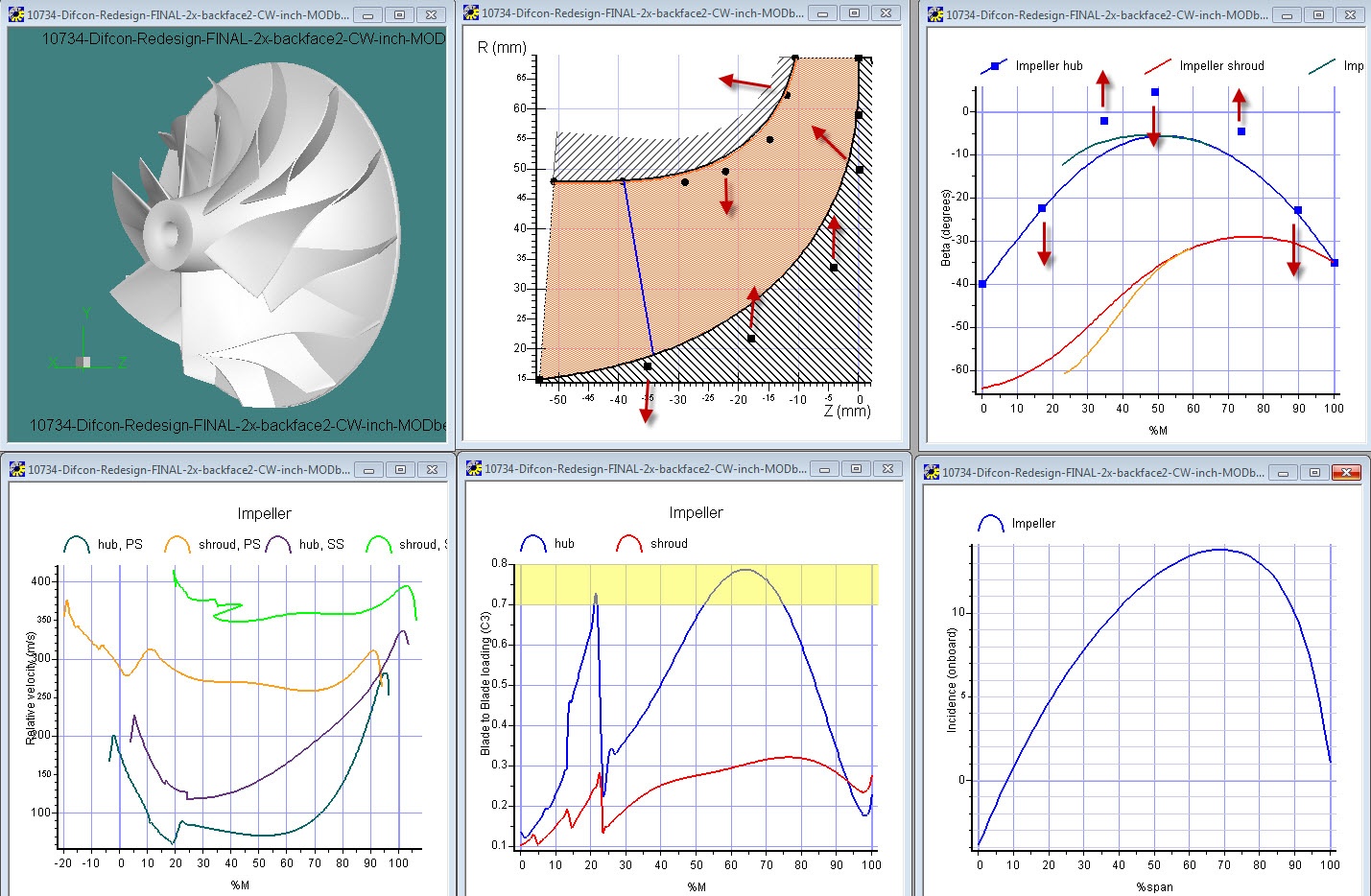Screen dimensions: 1371x896
Task: Click the blue 'hub' legend icon in blade loading plot
Action: pyautogui.click(x=533, y=542)
